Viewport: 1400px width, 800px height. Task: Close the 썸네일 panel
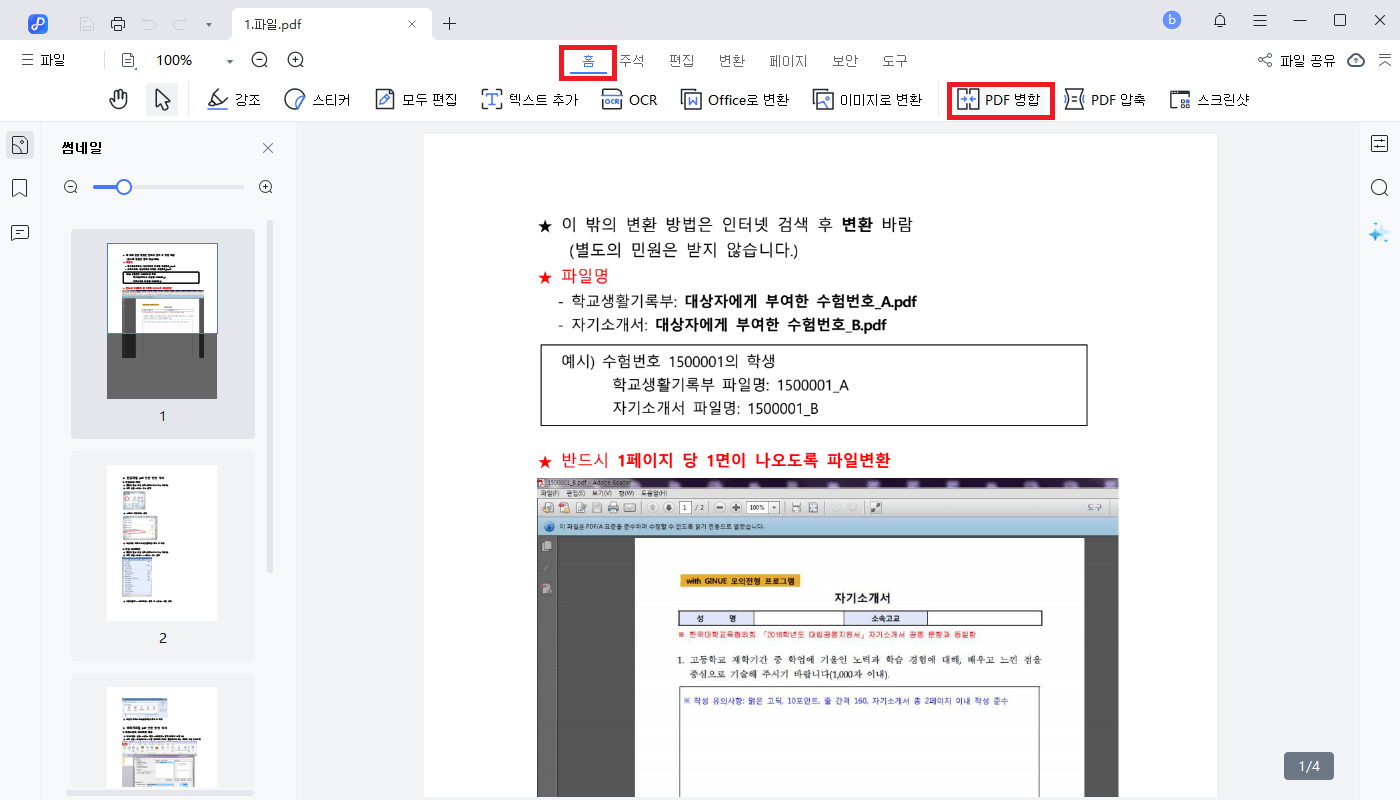[267, 148]
